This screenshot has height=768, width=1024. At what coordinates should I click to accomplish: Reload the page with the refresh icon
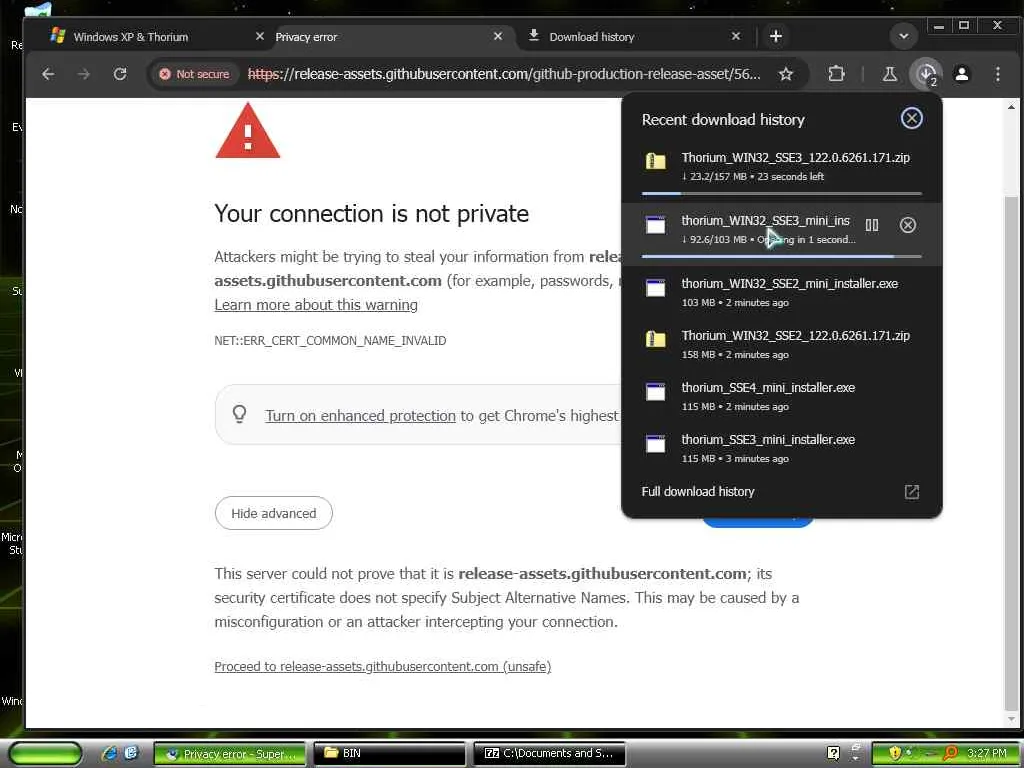click(x=120, y=74)
